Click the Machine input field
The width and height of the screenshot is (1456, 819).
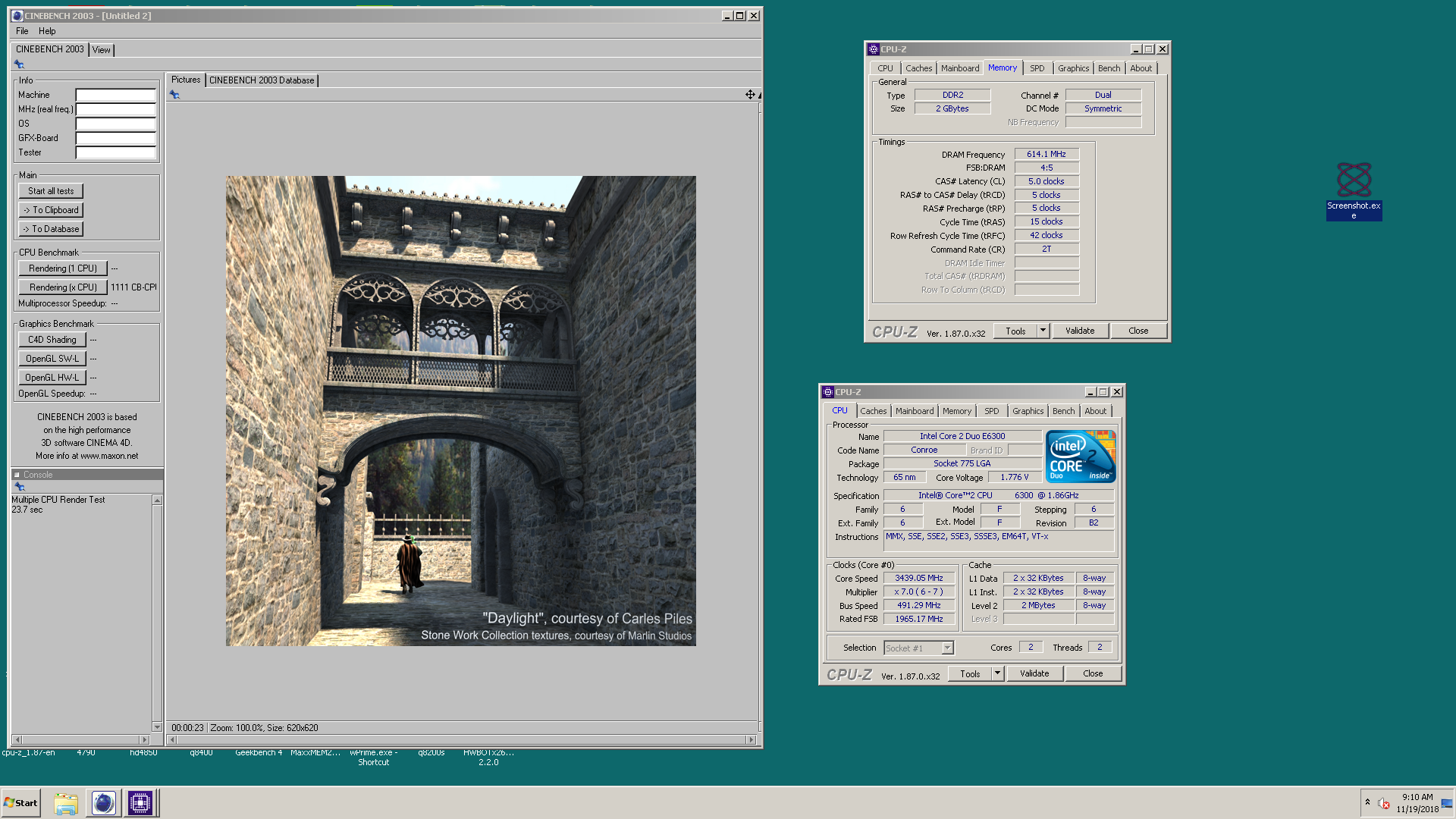point(115,95)
